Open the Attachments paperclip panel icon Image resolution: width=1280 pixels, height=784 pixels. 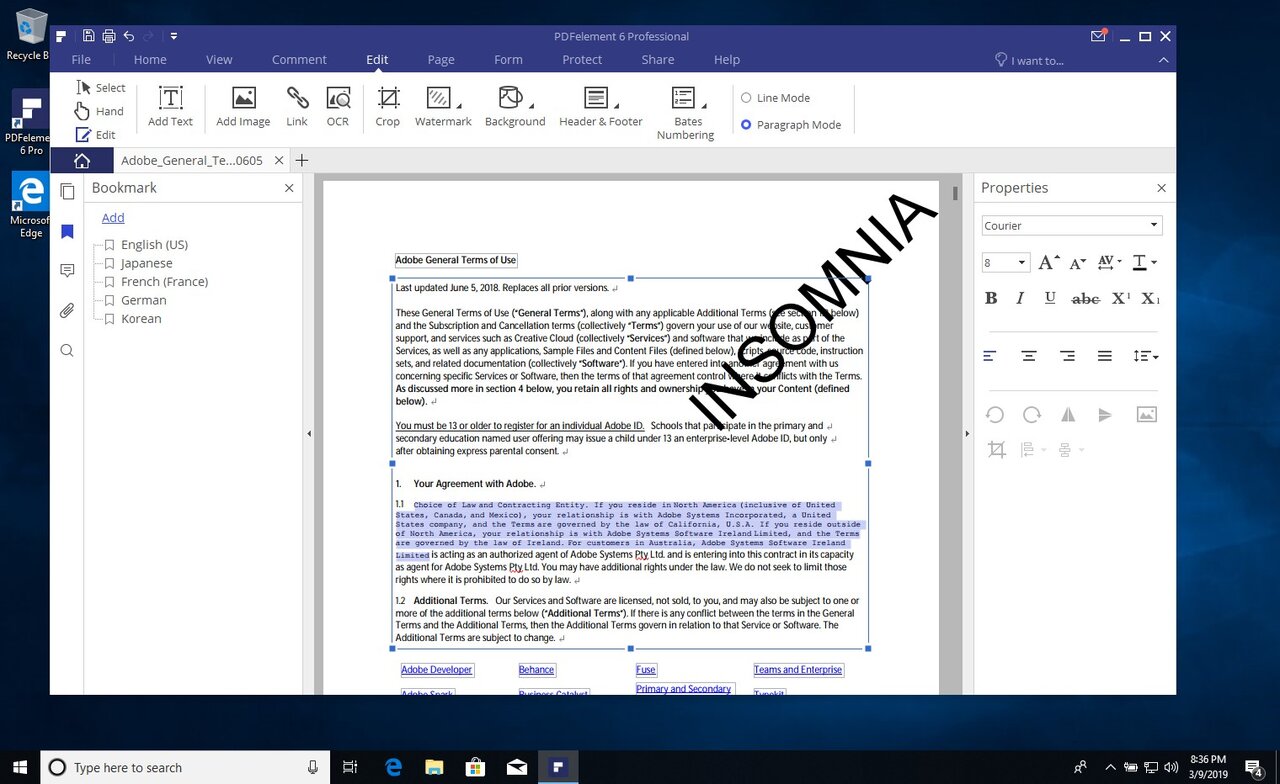click(x=67, y=311)
